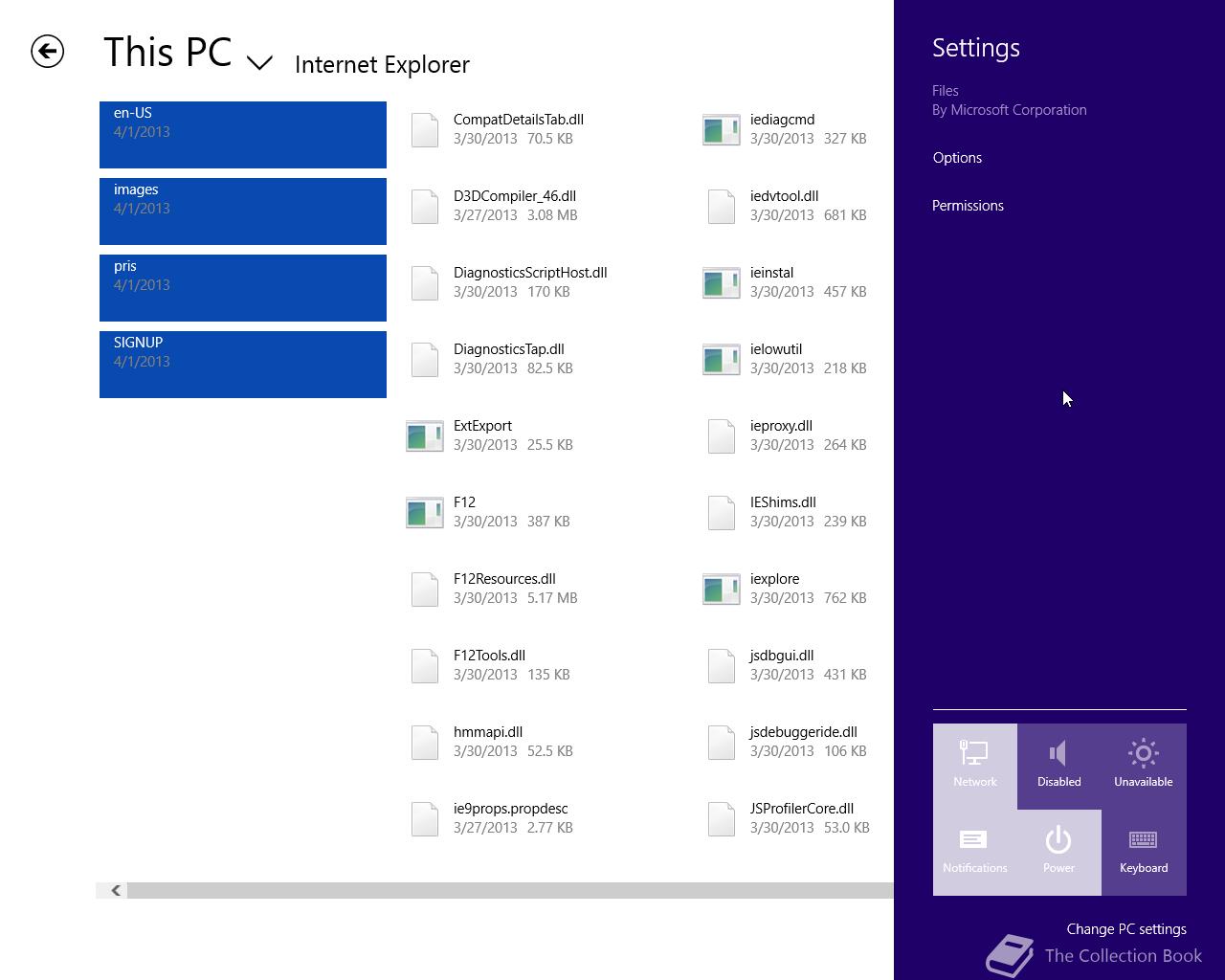Open the Network settings icon
1225x980 pixels.
tap(975, 766)
